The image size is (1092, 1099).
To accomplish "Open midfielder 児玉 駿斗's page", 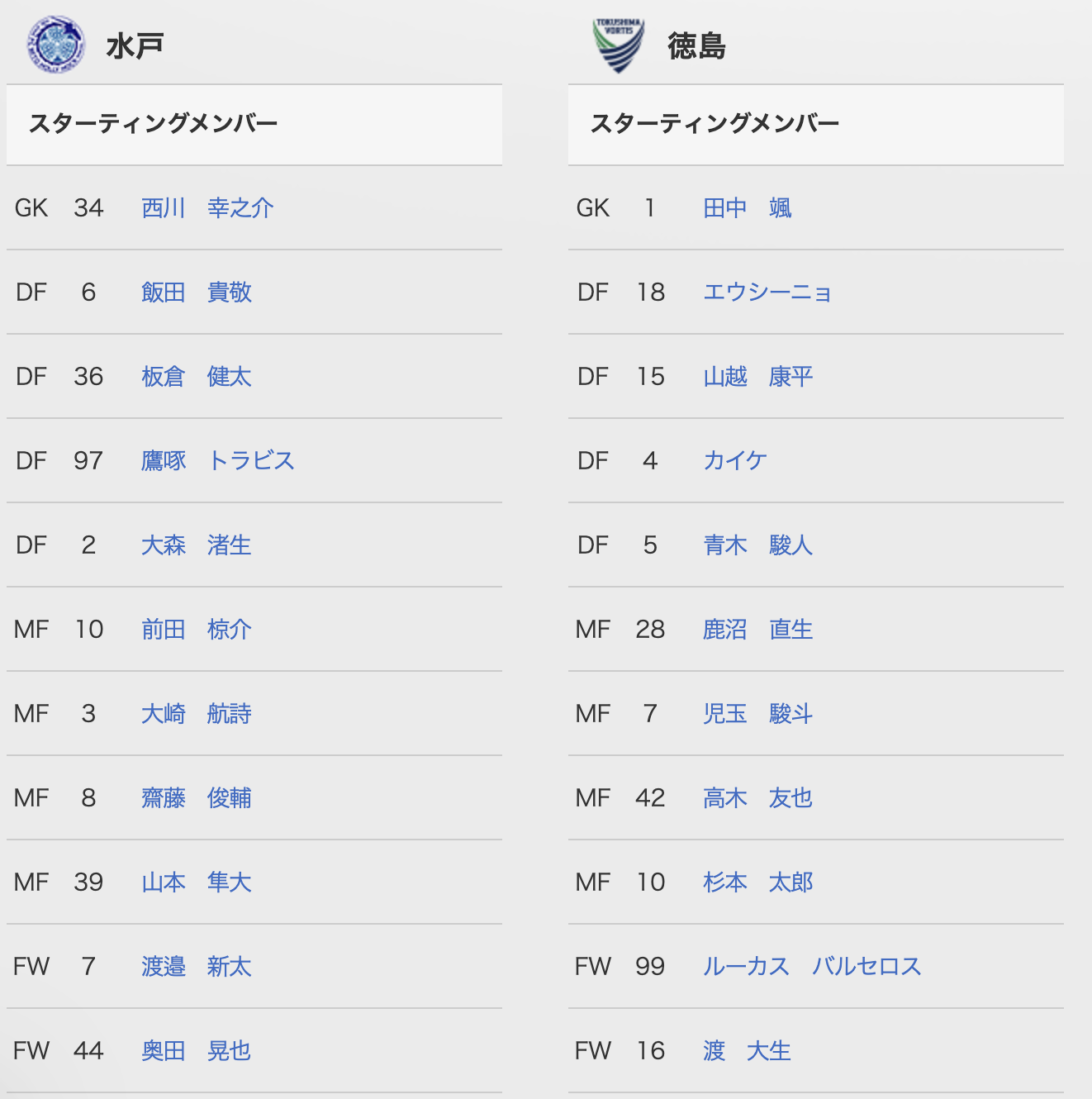I will coord(758,714).
